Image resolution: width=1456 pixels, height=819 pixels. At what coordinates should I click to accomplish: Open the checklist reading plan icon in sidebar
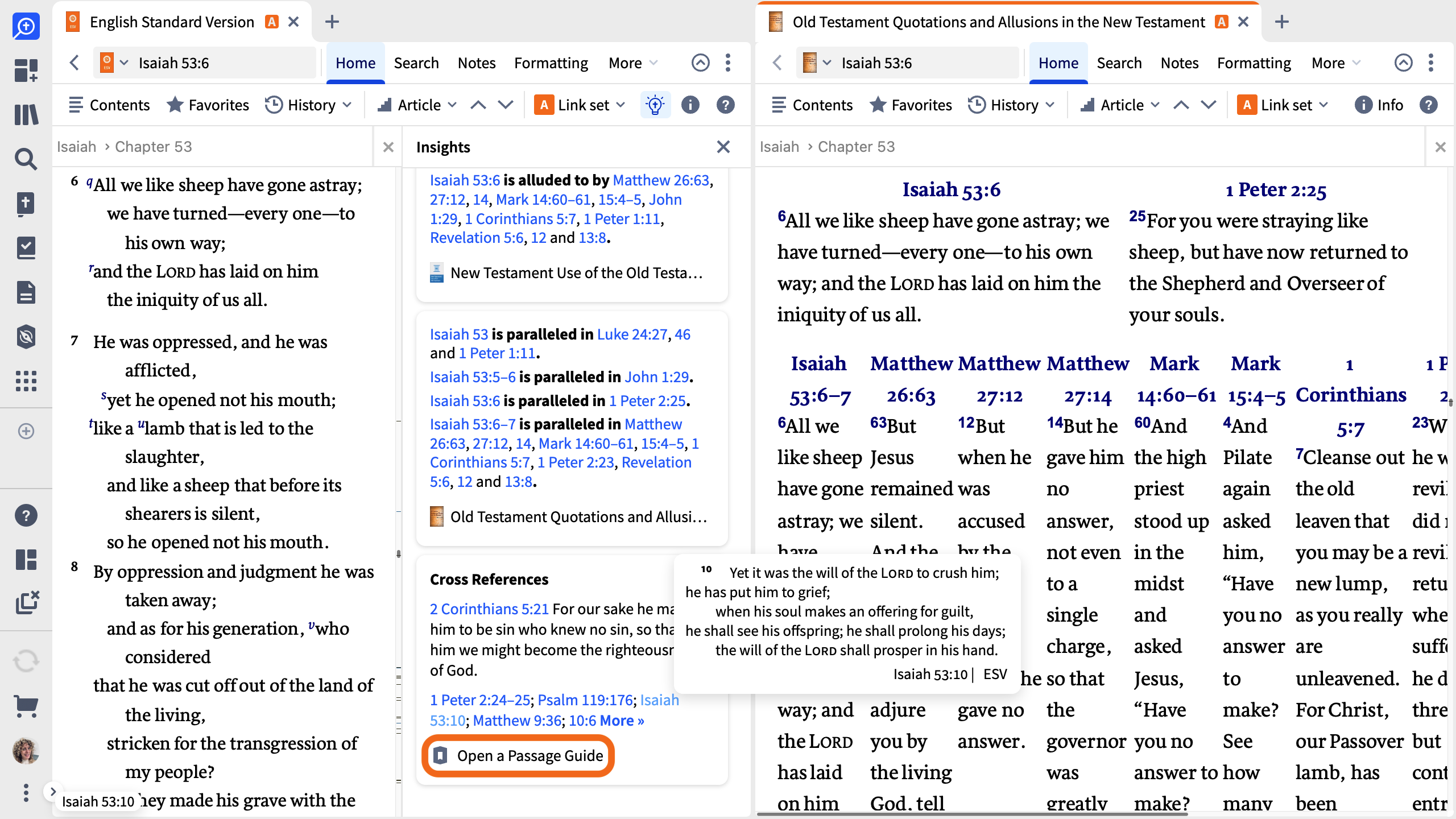(26, 247)
